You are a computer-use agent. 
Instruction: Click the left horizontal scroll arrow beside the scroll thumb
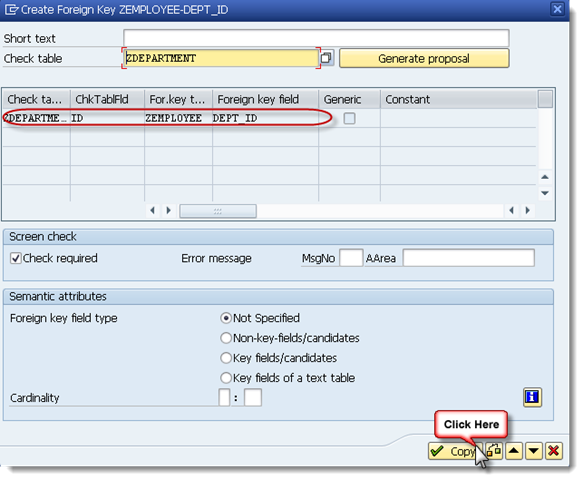click(152, 210)
